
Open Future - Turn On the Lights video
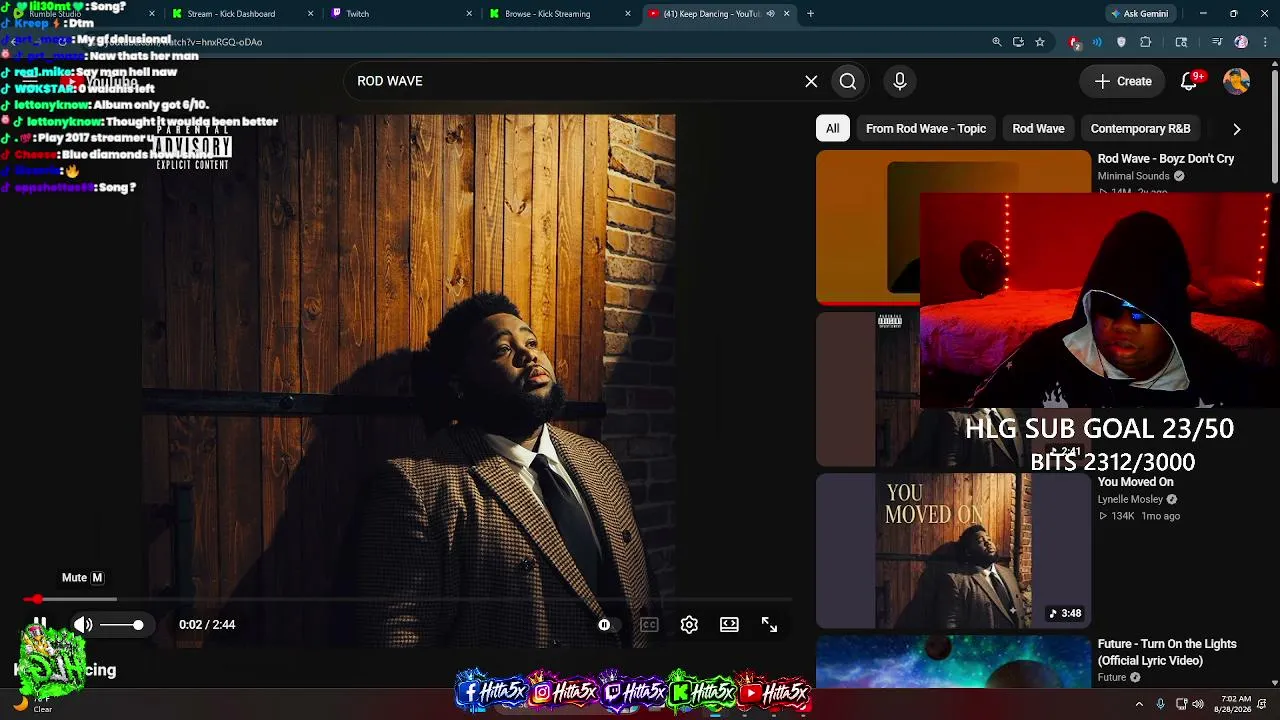point(1167,652)
